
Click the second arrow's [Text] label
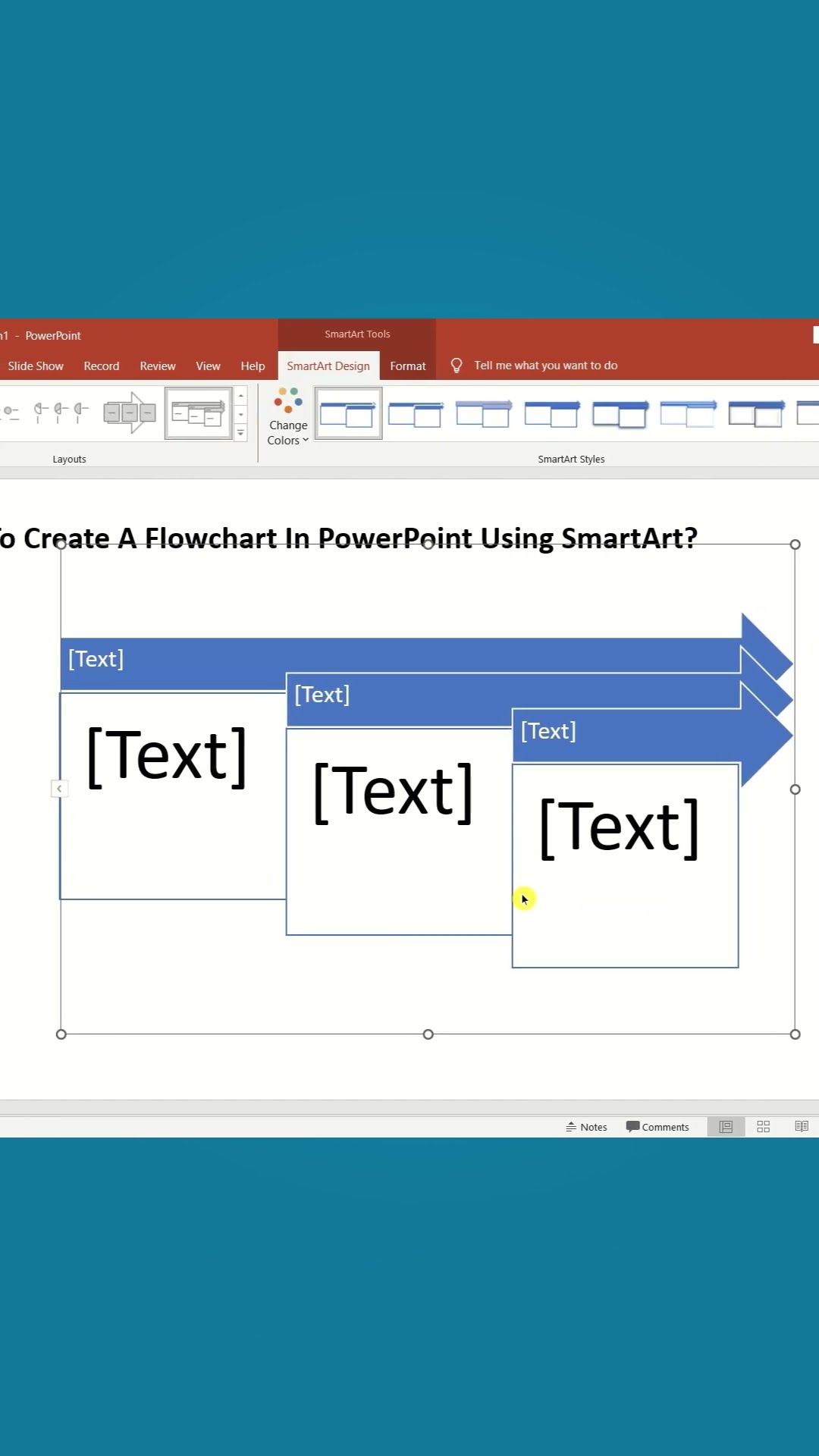click(x=322, y=695)
